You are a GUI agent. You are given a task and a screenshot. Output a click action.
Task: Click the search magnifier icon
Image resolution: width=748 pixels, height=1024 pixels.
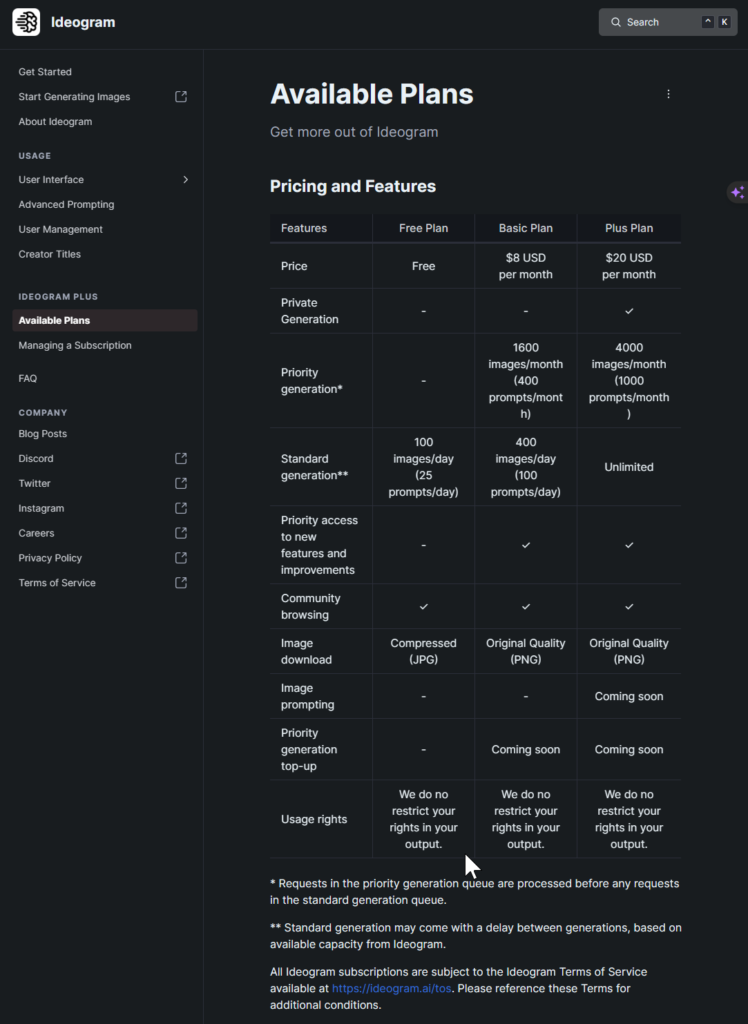pos(617,22)
